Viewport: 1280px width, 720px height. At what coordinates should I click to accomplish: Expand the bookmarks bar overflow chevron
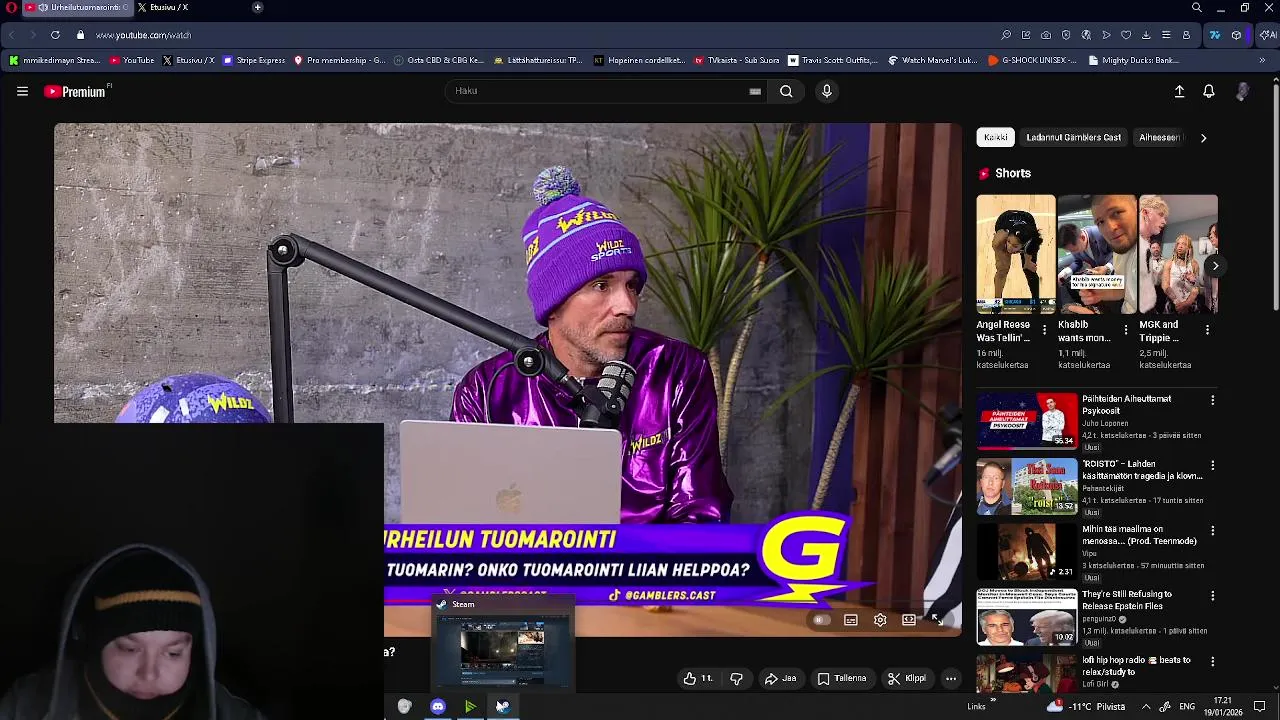tap(1262, 60)
